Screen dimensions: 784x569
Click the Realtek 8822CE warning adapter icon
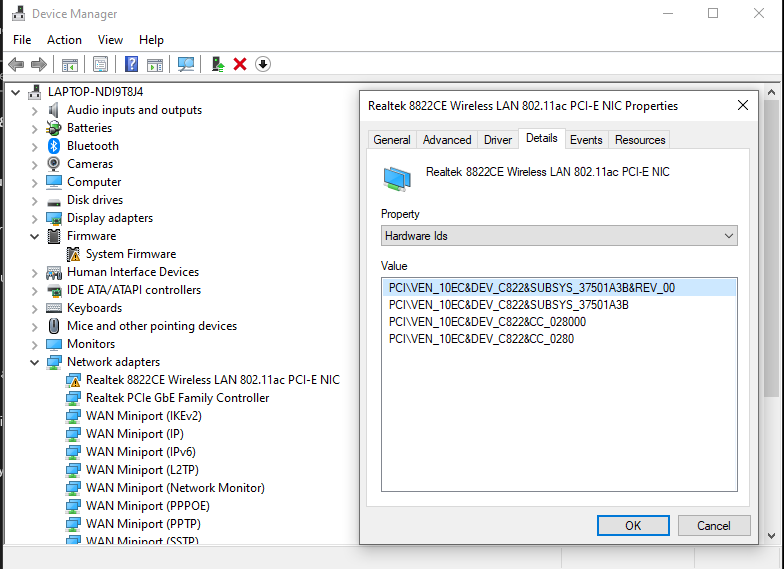[73, 380]
